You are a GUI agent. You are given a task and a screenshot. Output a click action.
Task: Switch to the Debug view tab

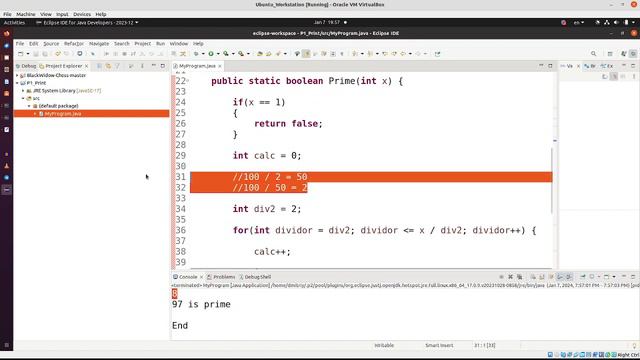[26, 66]
